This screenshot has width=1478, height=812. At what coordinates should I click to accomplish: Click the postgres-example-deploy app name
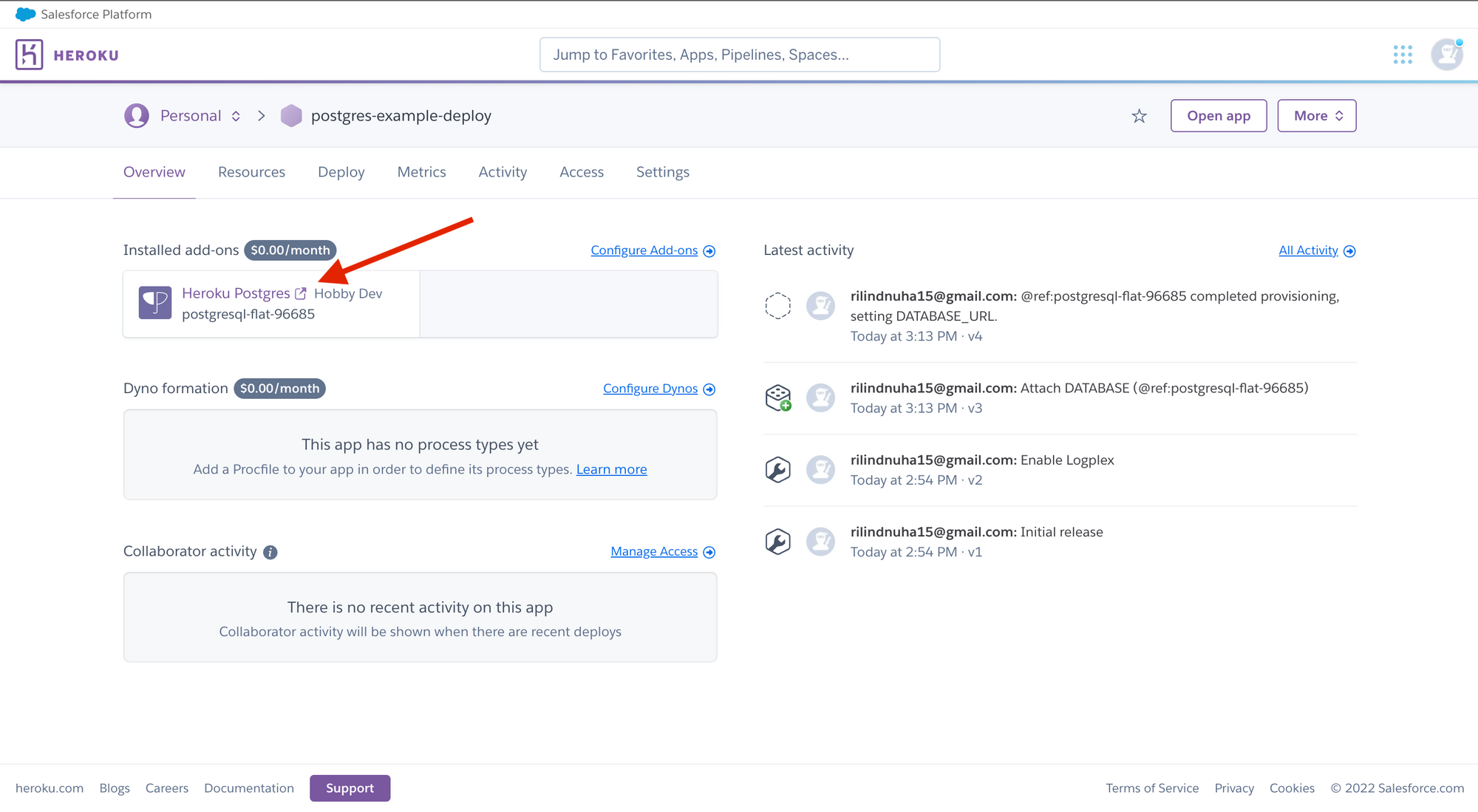[x=401, y=115]
